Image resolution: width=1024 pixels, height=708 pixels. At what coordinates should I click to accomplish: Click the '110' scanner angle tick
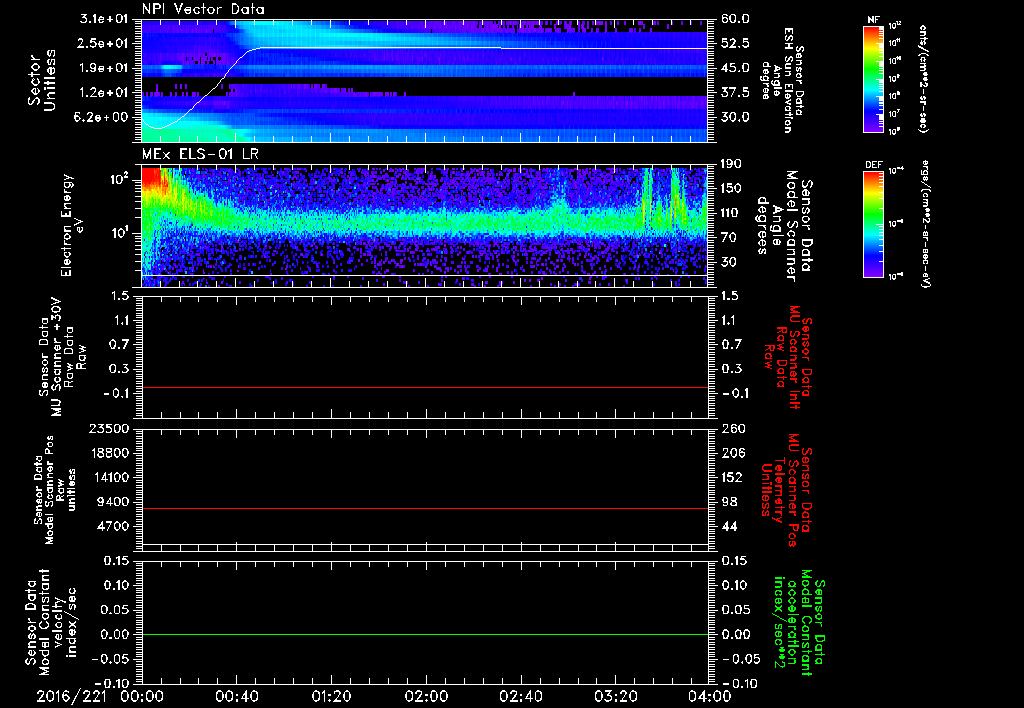[x=731, y=213]
